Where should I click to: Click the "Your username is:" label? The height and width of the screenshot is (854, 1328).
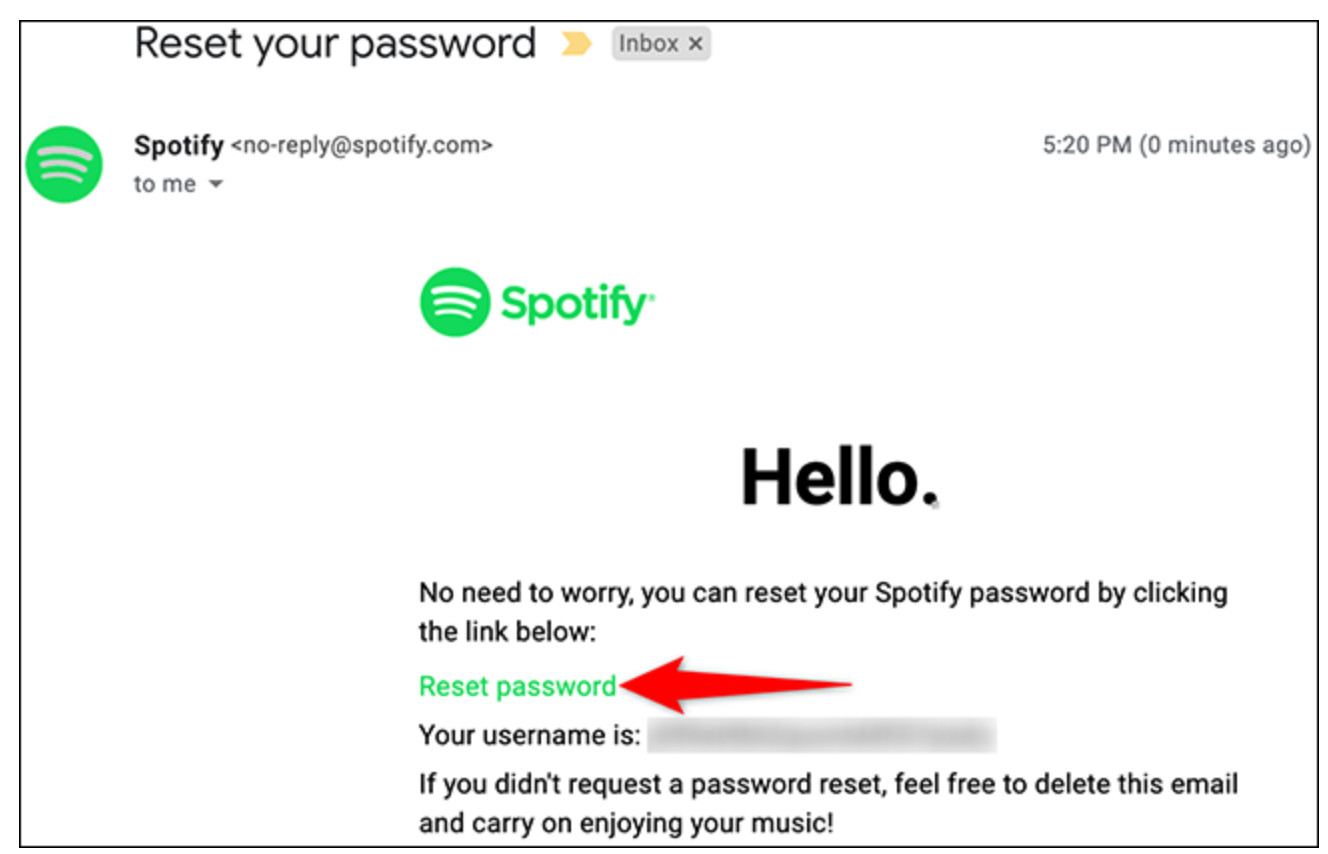pyautogui.click(x=529, y=736)
